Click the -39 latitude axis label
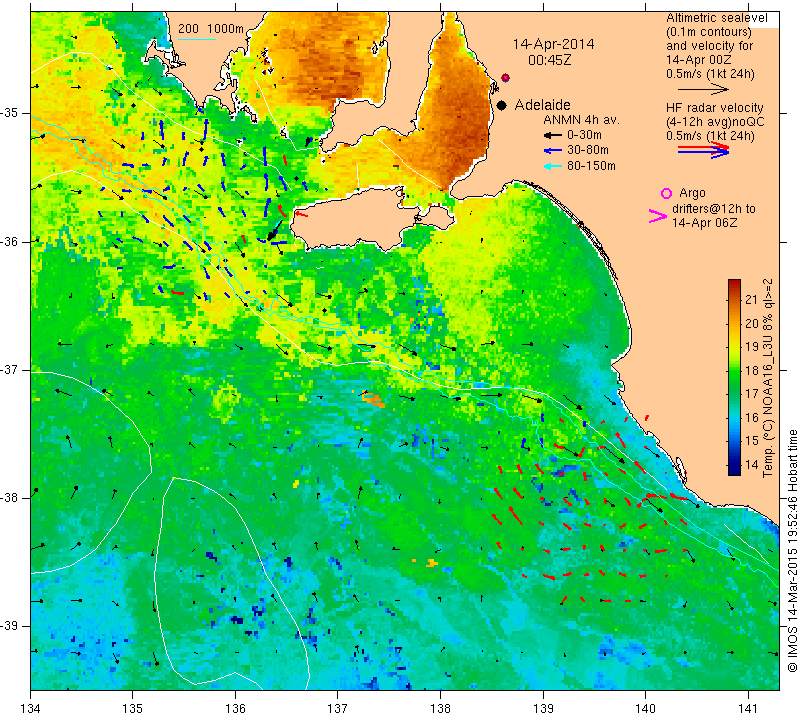Viewport: 800px width, 720px height. pos(10,626)
